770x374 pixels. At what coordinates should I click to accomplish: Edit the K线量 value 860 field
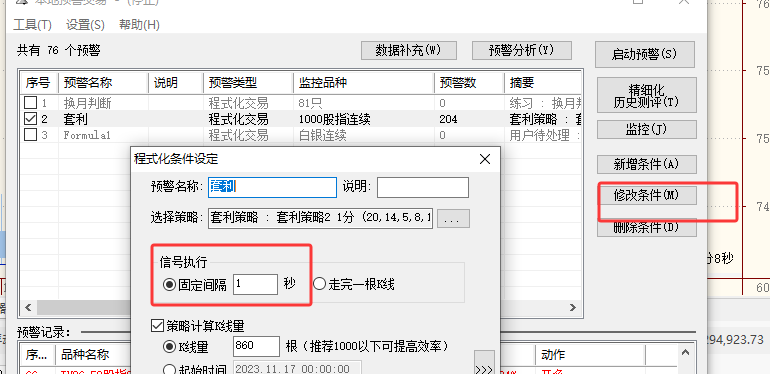click(x=256, y=346)
